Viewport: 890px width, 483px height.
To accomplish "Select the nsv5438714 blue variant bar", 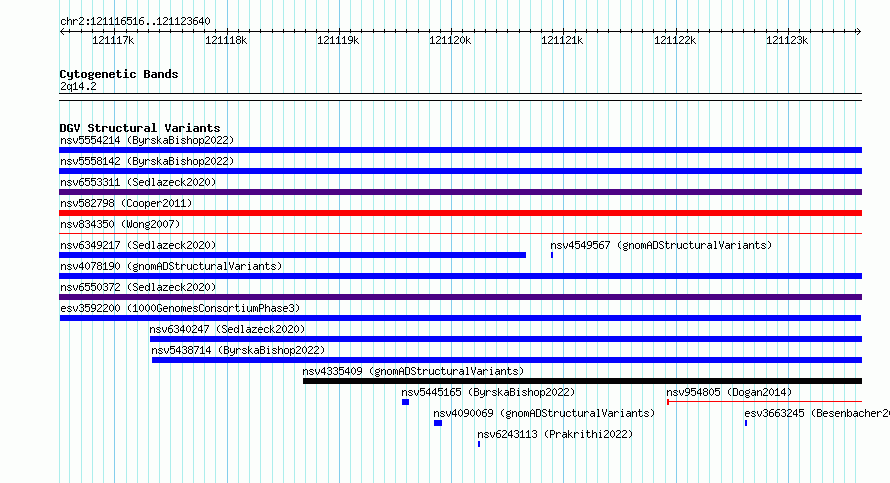I will [x=507, y=360].
